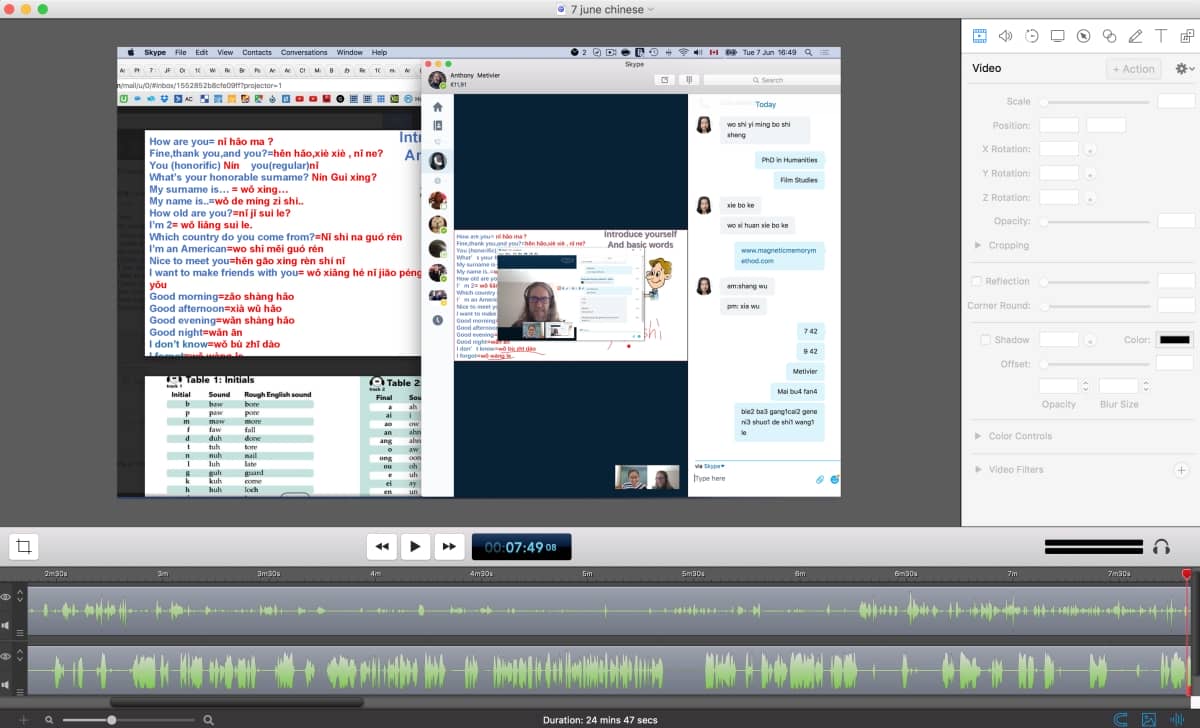Open the Text properties panel

click(1161, 37)
